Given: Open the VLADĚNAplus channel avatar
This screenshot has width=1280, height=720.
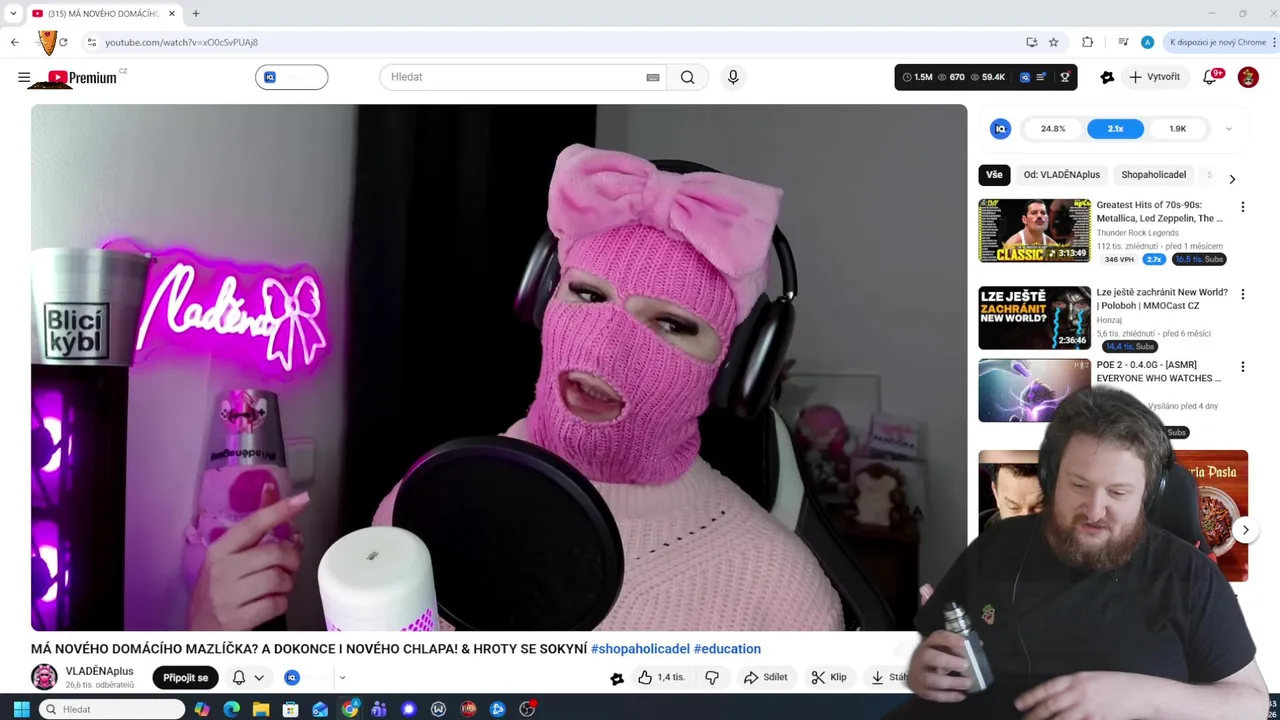Looking at the screenshot, I should click(44, 677).
